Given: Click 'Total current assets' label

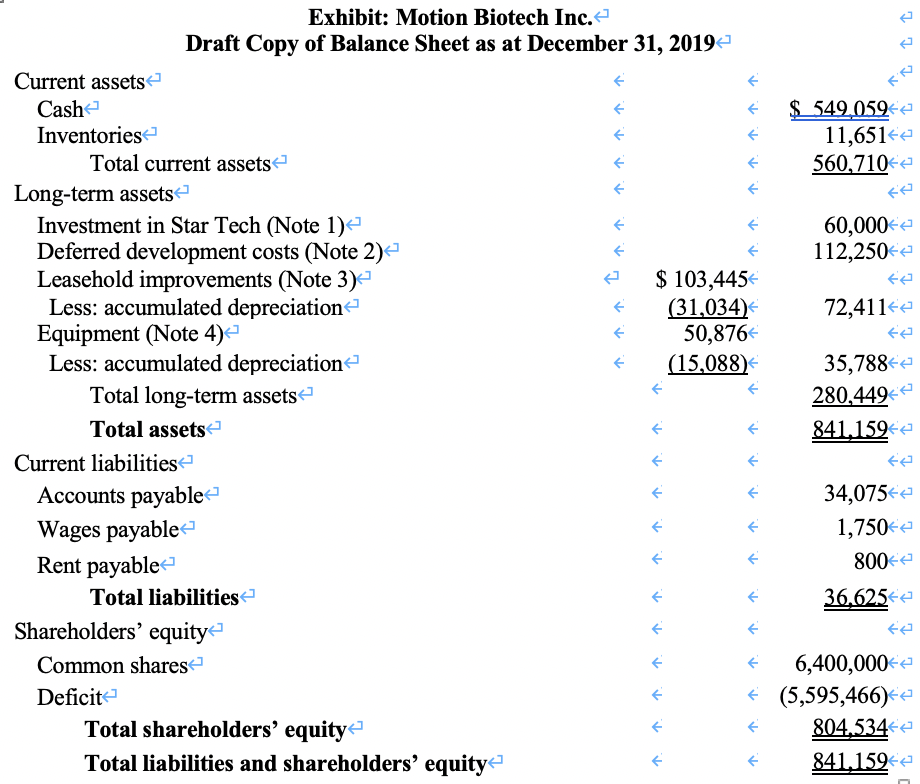Looking at the screenshot, I should click(180, 163).
